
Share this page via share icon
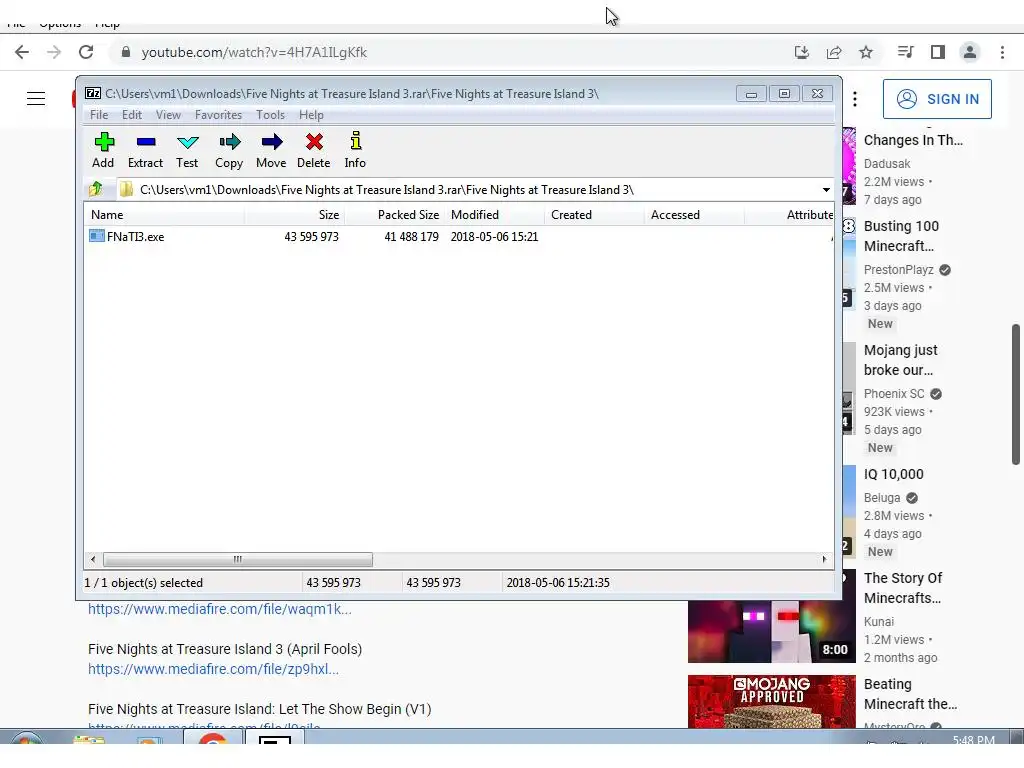(x=834, y=52)
